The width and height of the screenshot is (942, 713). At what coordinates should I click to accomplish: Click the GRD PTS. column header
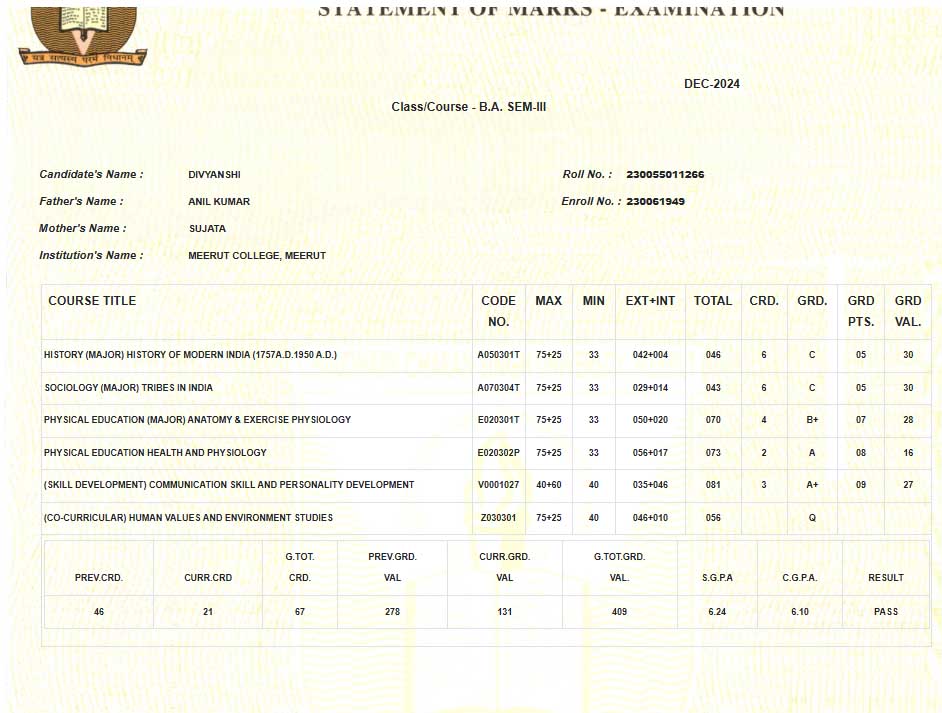[861, 311]
